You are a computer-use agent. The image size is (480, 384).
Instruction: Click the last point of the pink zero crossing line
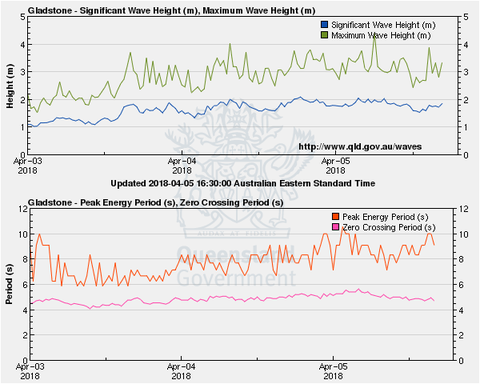pyautogui.click(x=434, y=301)
